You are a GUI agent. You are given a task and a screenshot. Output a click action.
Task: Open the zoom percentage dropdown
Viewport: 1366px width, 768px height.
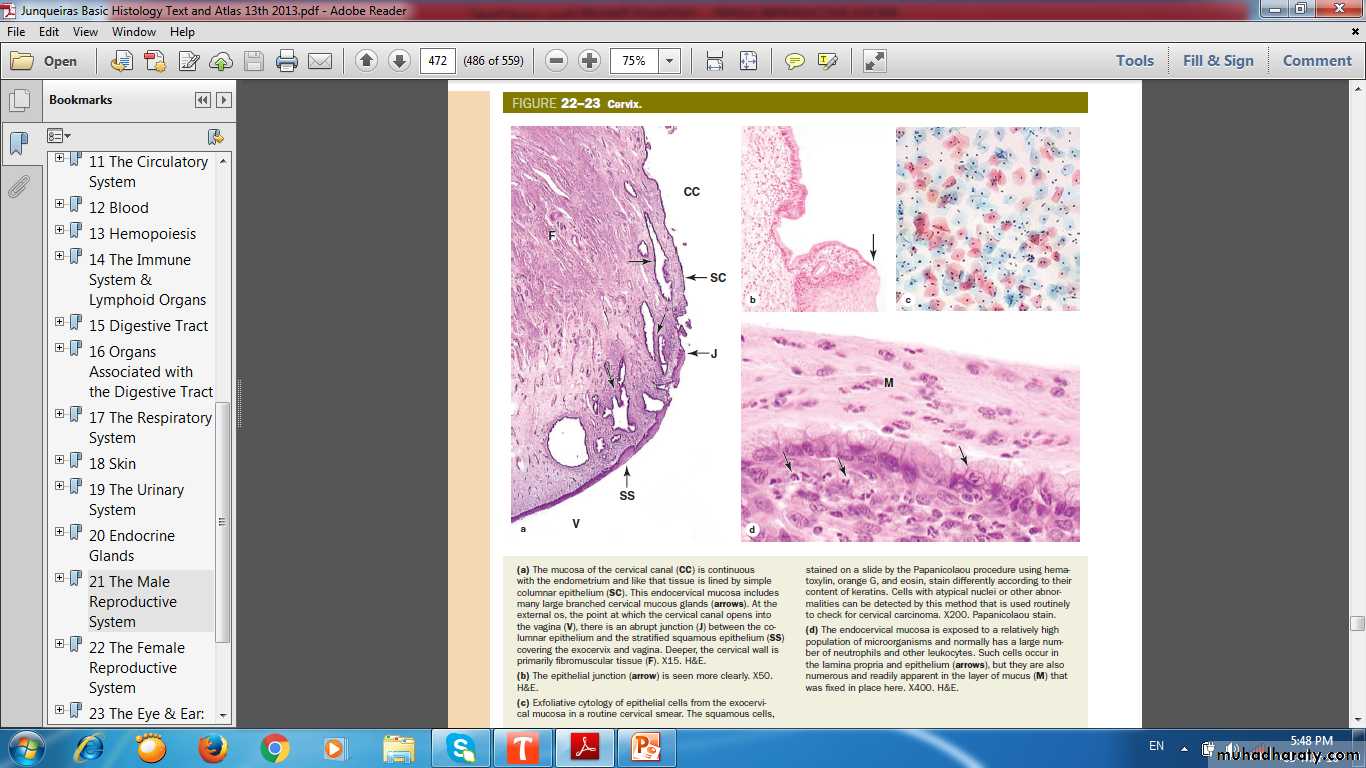pos(670,61)
